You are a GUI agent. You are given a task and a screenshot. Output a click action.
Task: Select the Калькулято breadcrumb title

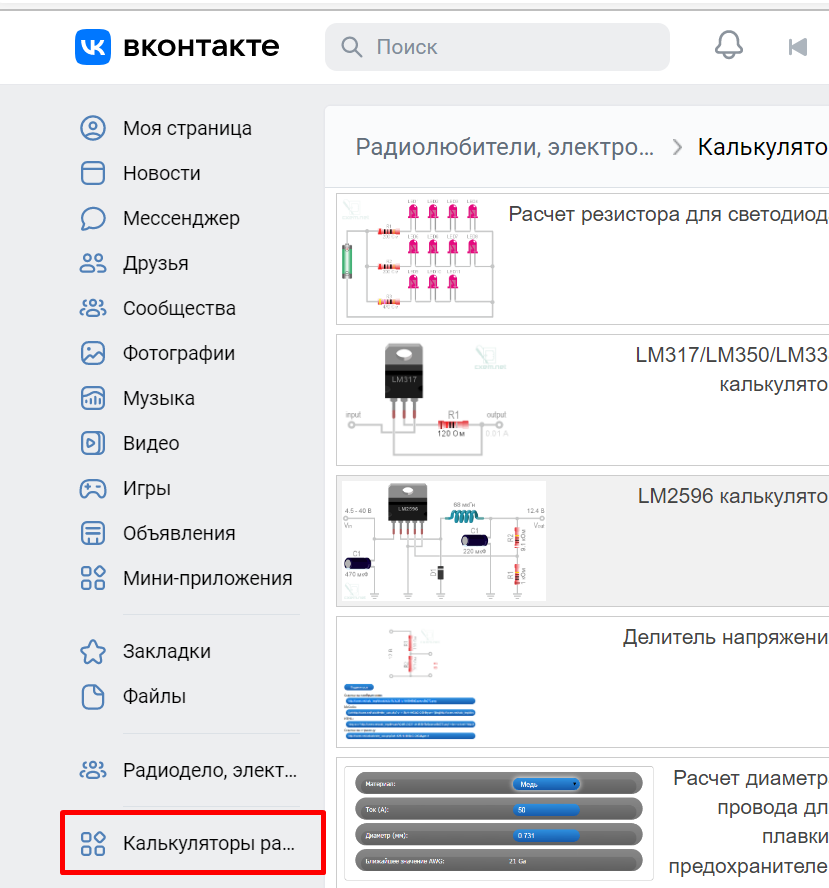(763, 147)
